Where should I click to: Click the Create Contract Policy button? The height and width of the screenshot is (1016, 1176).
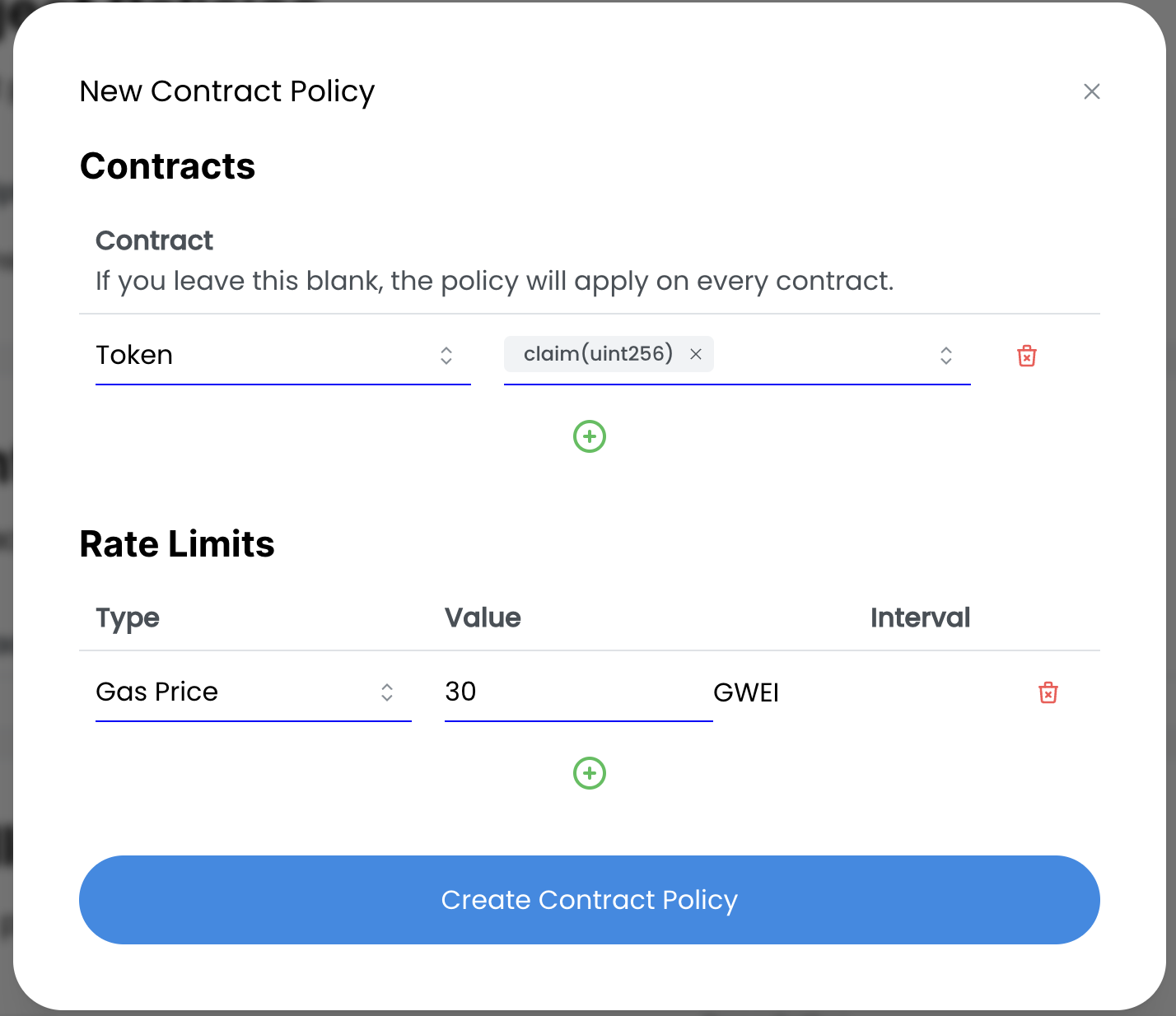[590, 900]
